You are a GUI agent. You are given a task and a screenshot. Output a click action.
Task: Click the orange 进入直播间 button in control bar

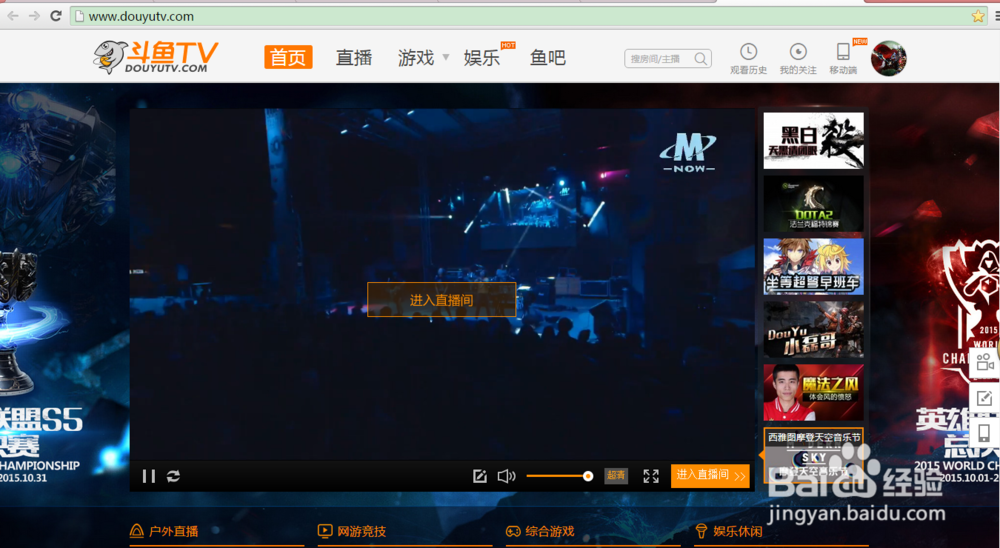click(710, 475)
